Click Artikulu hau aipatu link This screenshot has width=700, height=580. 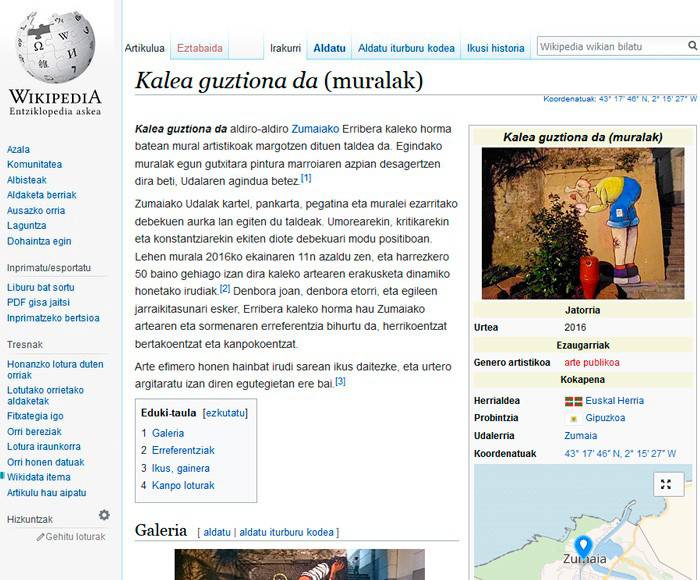[x=46, y=493]
